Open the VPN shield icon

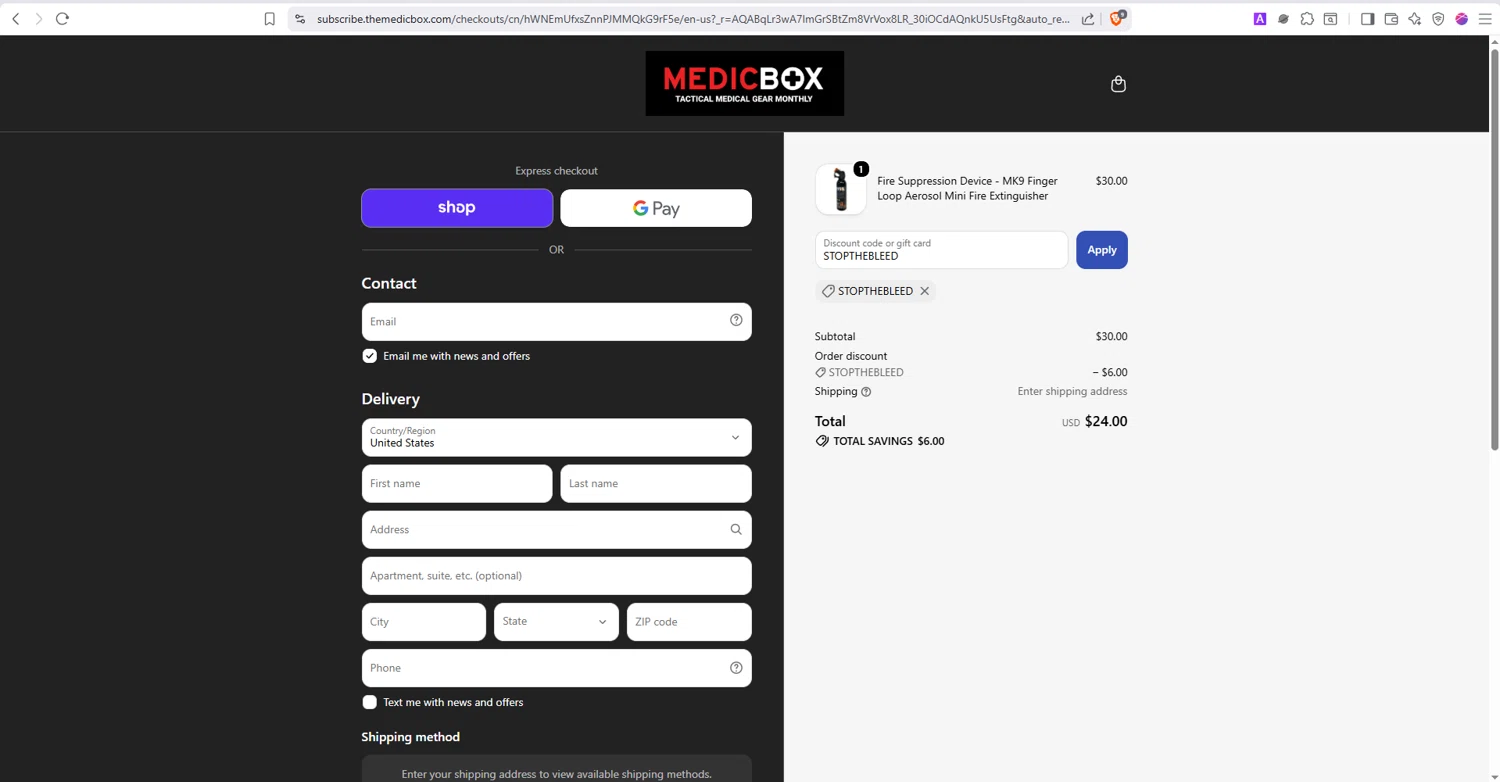point(1438,19)
